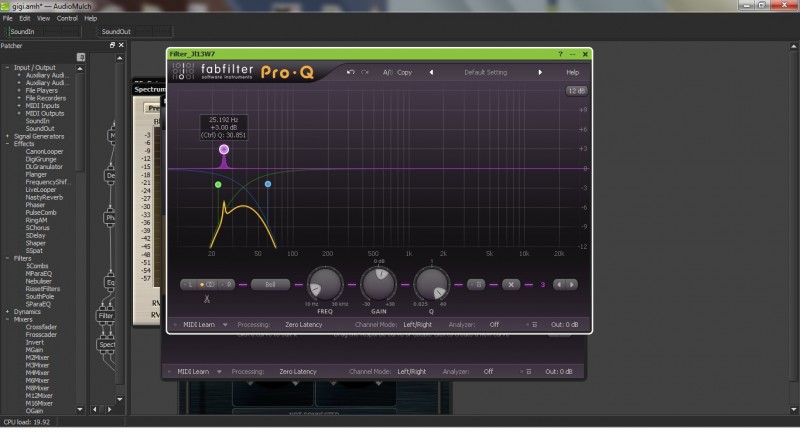The width and height of the screenshot is (800, 432).
Task: Set band to stereo linked mode
Action: point(208,285)
